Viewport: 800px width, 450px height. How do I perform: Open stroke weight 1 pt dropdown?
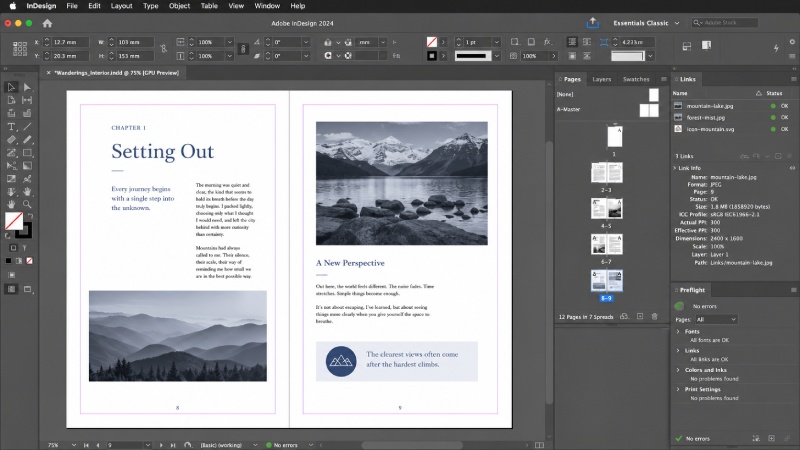pos(496,42)
